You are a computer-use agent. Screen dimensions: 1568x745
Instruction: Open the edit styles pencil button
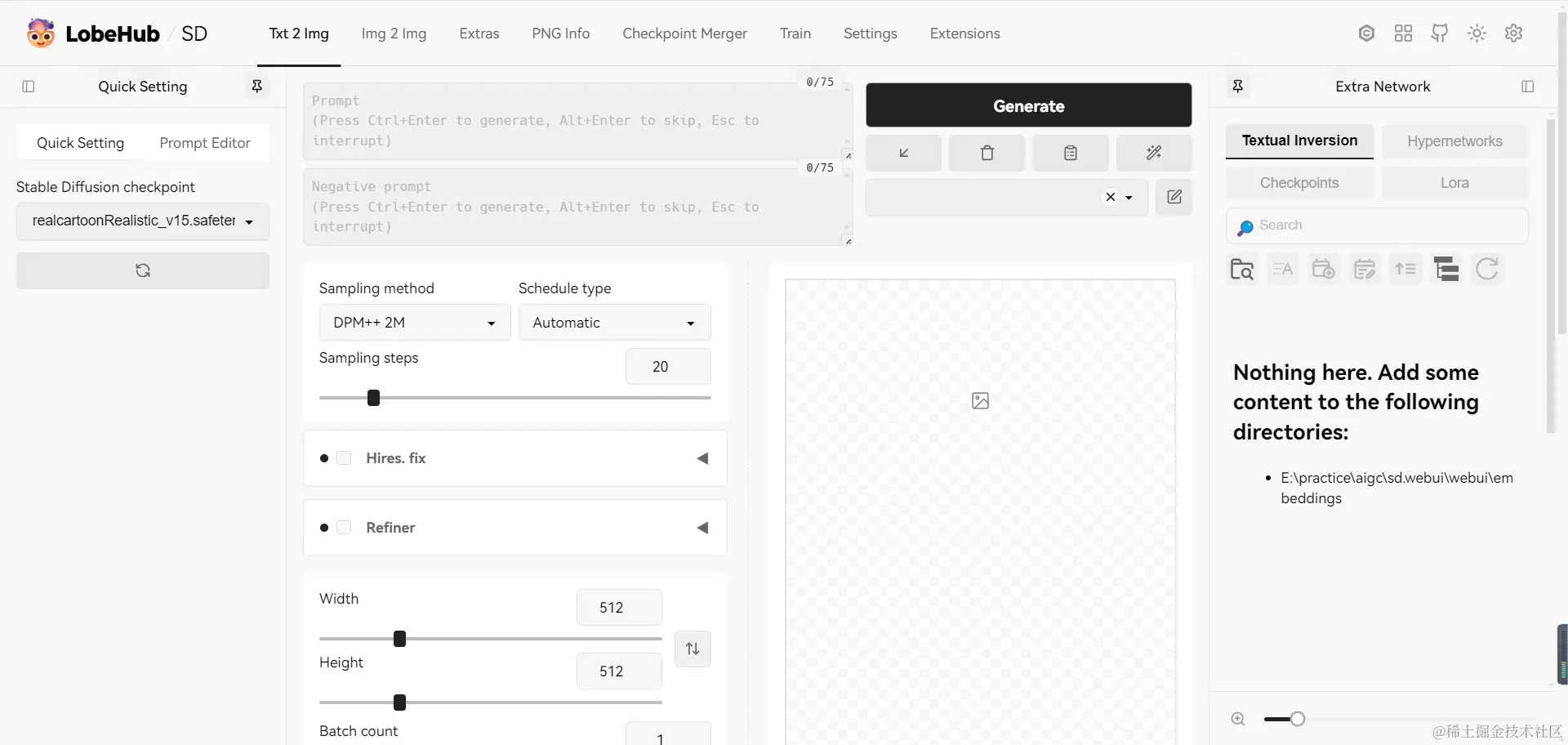pos(1174,197)
